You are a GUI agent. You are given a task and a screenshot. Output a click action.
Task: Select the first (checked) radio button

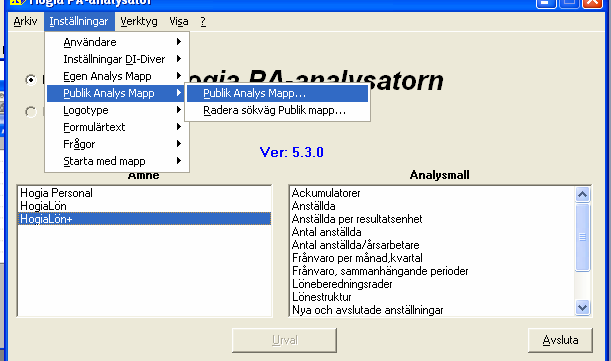(31, 80)
